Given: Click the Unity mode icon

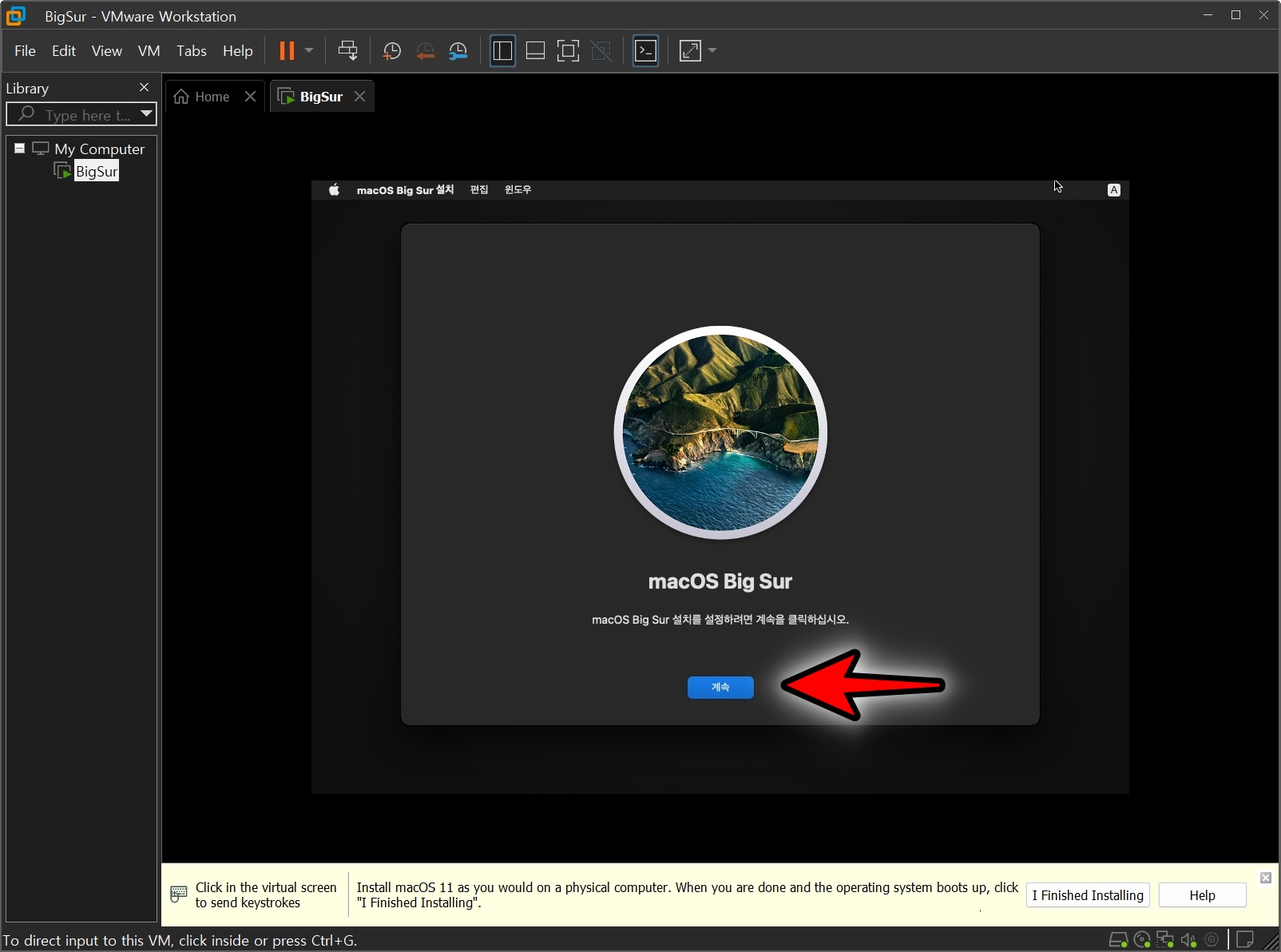Looking at the screenshot, I should (x=601, y=51).
